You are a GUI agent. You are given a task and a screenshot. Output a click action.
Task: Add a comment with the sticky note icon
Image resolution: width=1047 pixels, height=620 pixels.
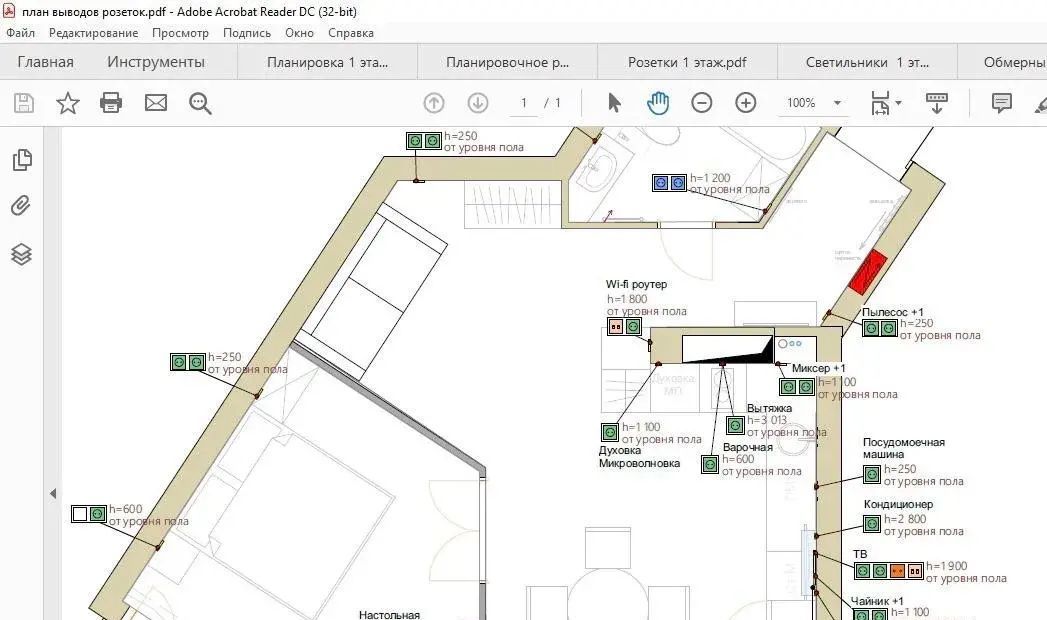pyautogui.click(x=1001, y=103)
